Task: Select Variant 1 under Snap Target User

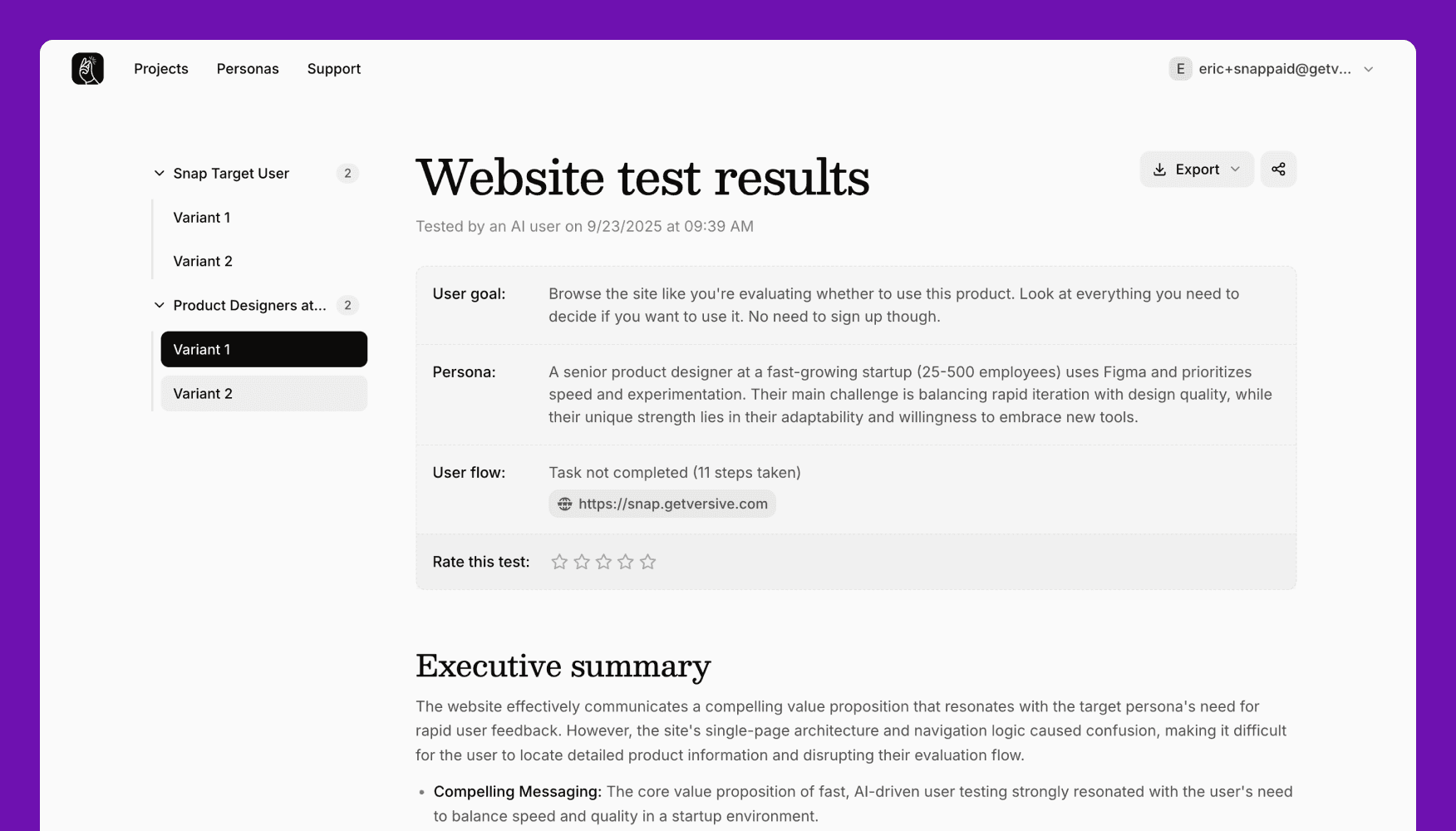Action: [x=202, y=218]
